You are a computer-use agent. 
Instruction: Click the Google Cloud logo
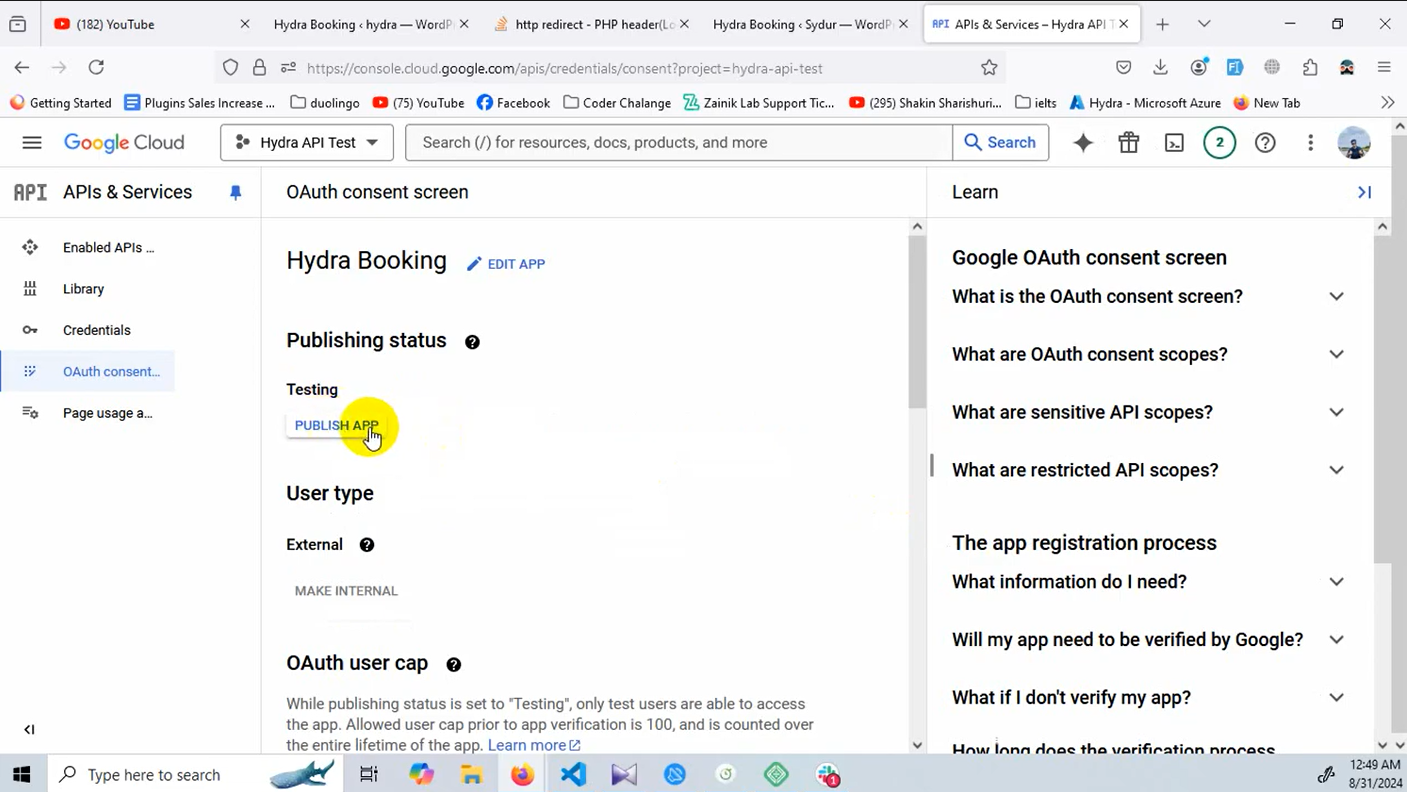[124, 142]
